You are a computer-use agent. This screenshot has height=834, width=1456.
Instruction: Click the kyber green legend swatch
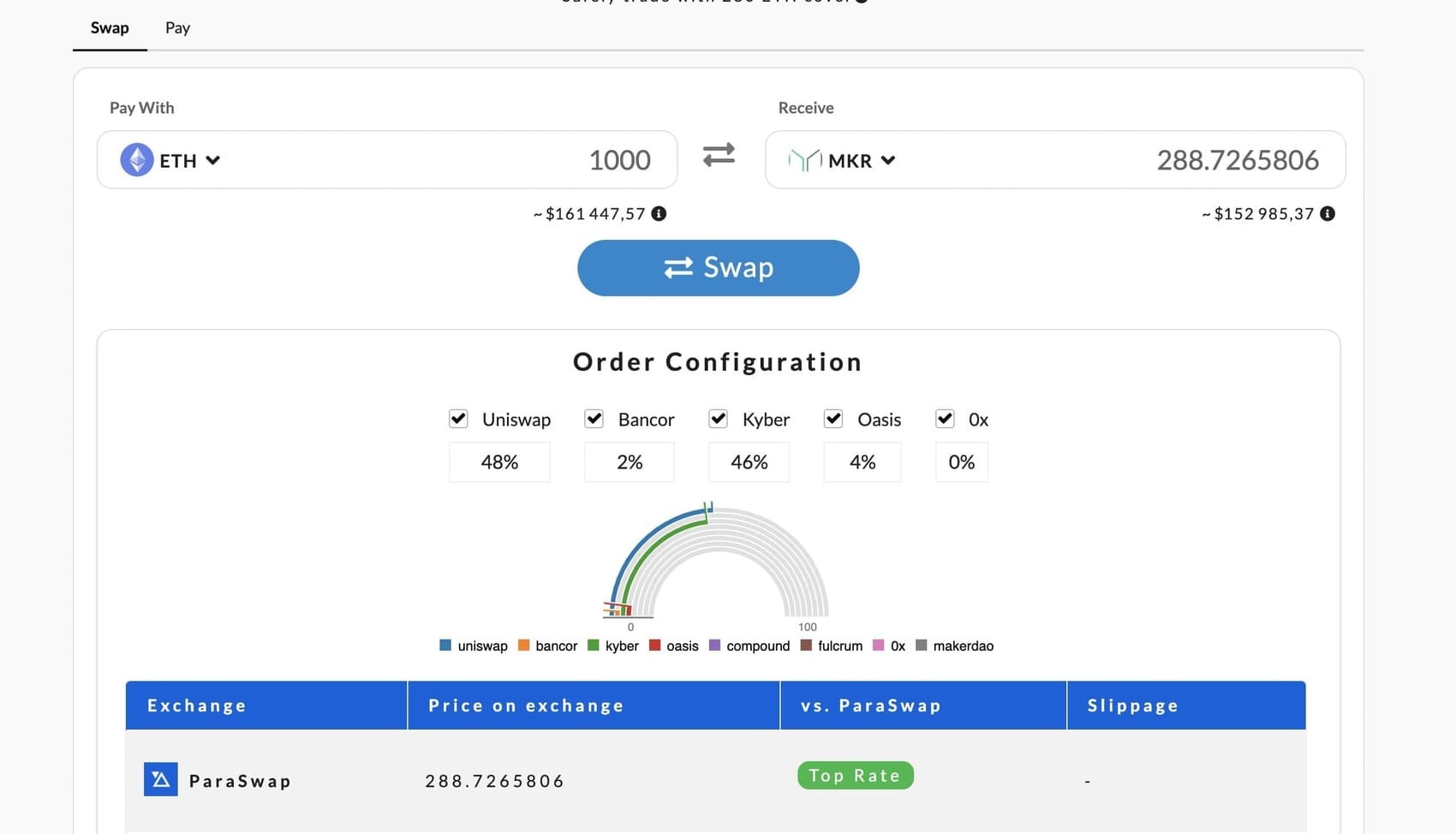[x=593, y=646]
